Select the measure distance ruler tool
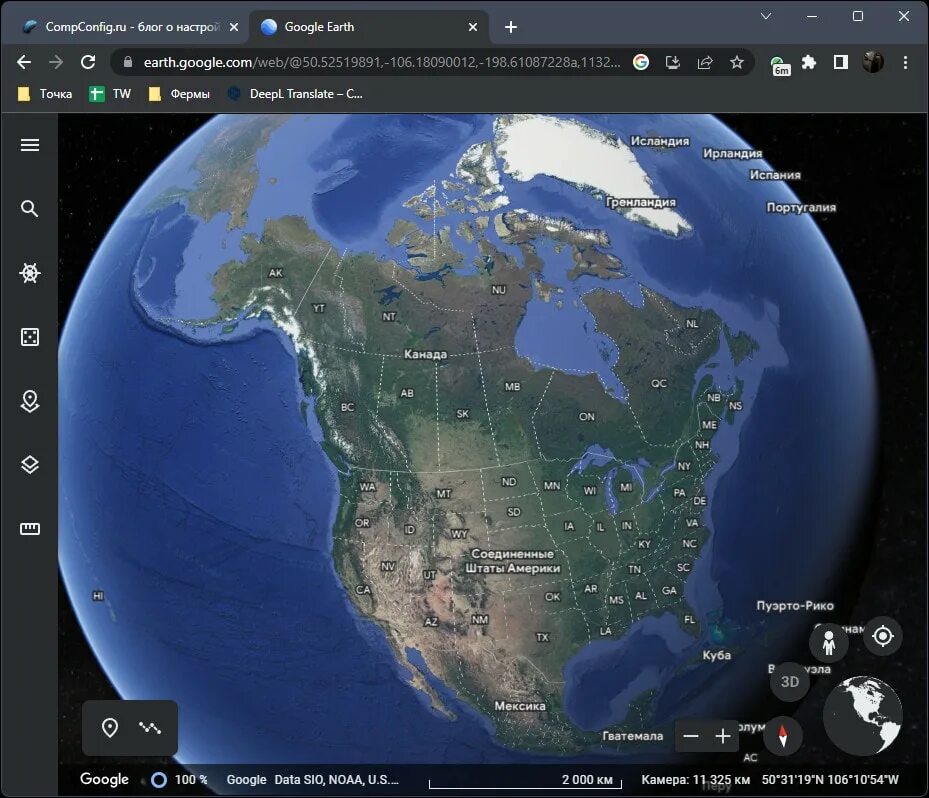Image resolution: width=929 pixels, height=798 pixels. 30,529
